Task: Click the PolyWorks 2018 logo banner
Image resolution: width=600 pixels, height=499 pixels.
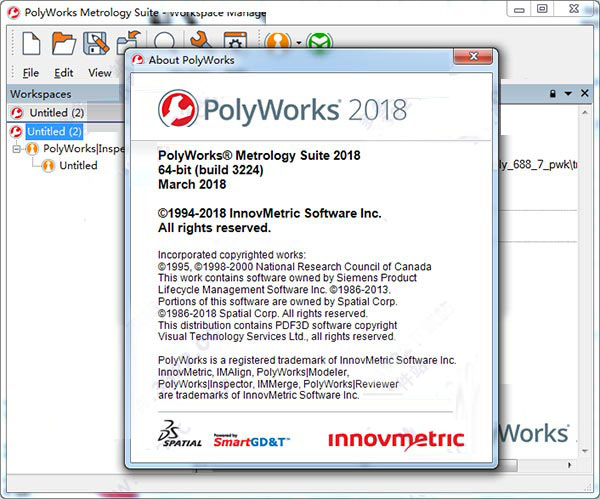Action: (x=282, y=109)
